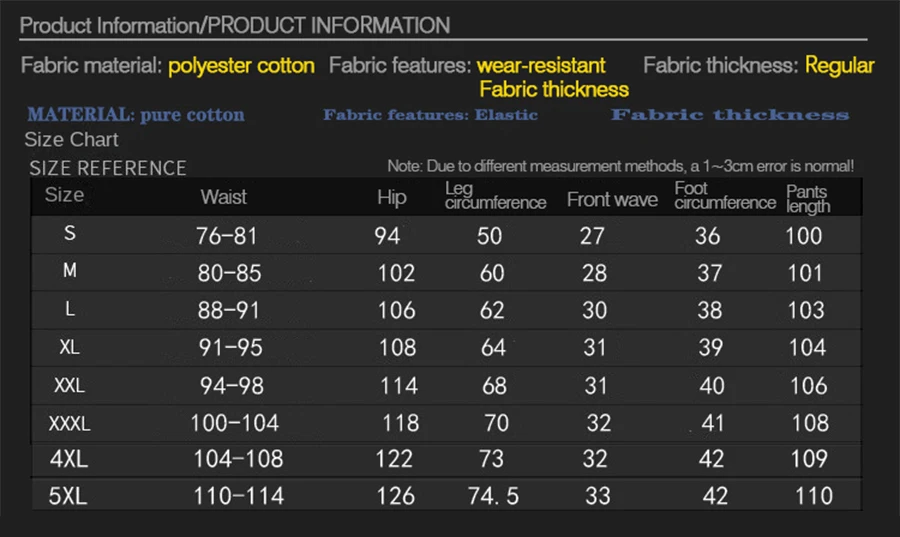Click the Front wave column header
This screenshot has width=900, height=537.
click(x=612, y=199)
